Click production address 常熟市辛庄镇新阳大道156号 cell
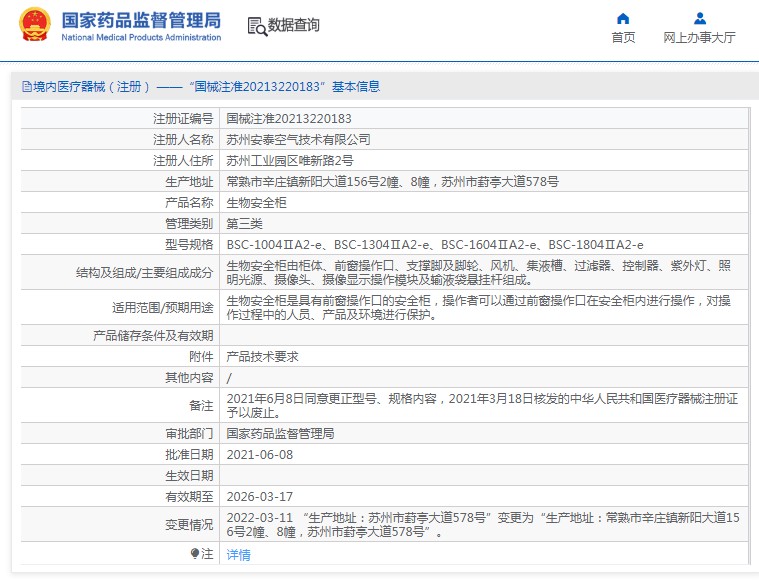Viewport: 759px width, 581px height. [484, 182]
